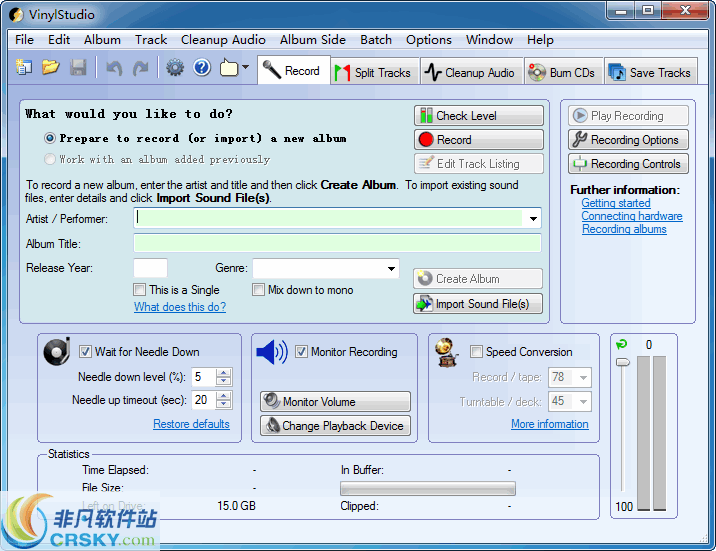This screenshot has width=716, height=551.
Task: Check the This is a Single box
Action: tap(140, 289)
